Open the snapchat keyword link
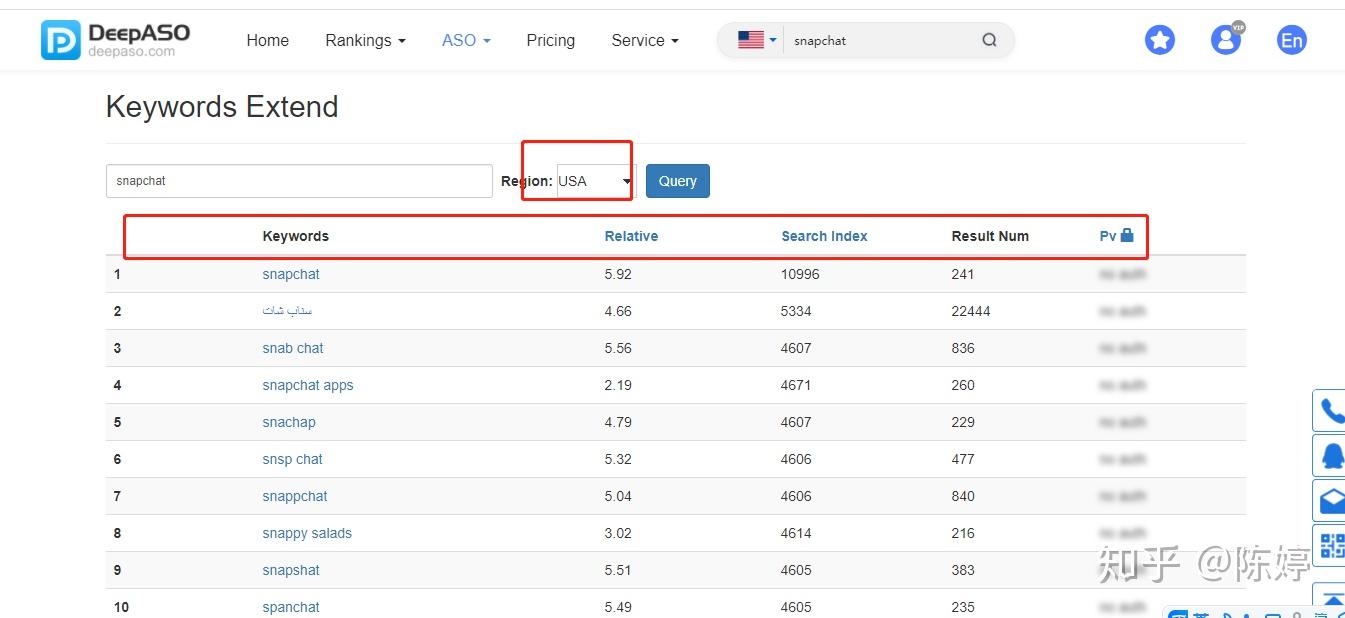The image size is (1345, 618). pos(291,274)
